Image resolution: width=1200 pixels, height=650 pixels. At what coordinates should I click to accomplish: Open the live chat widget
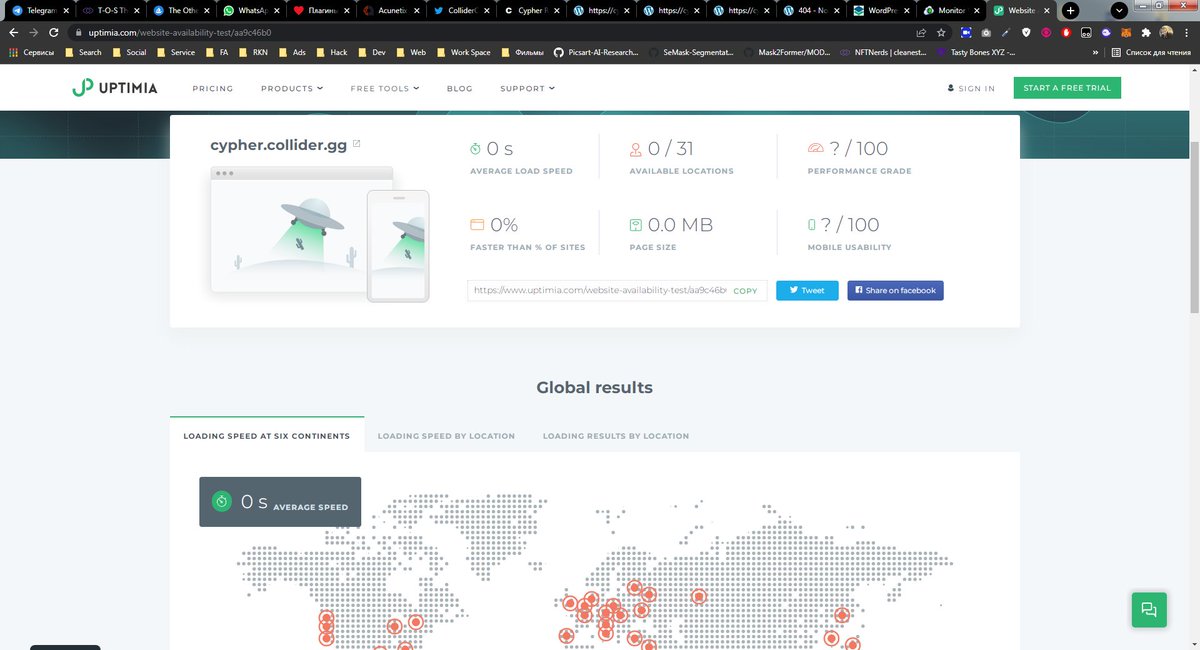click(1149, 609)
